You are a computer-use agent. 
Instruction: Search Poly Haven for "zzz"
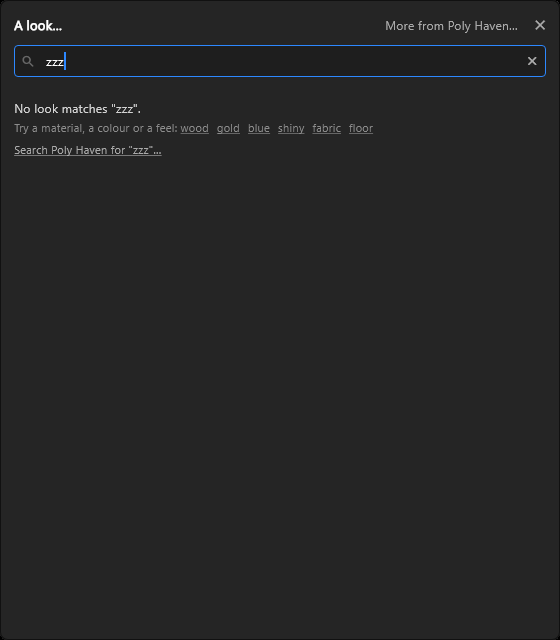point(88,150)
